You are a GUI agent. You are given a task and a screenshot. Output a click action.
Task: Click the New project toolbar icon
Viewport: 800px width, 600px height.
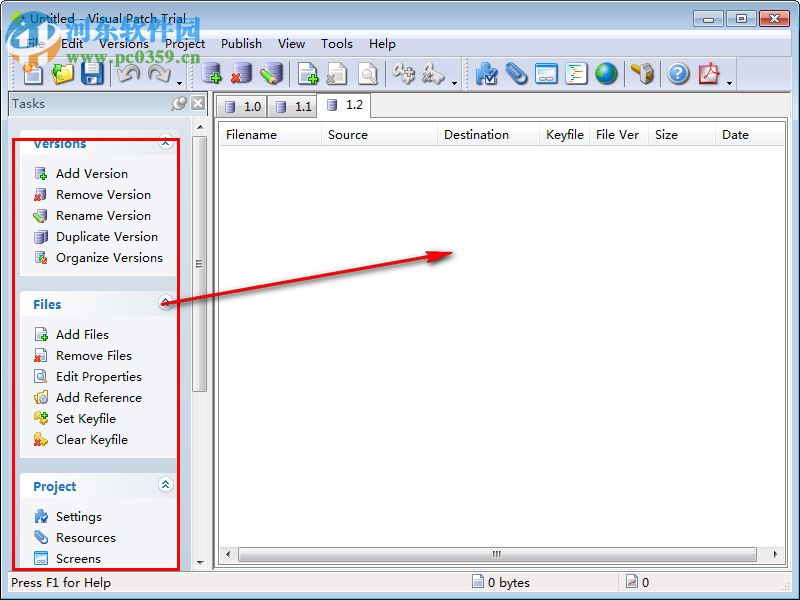(x=33, y=74)
